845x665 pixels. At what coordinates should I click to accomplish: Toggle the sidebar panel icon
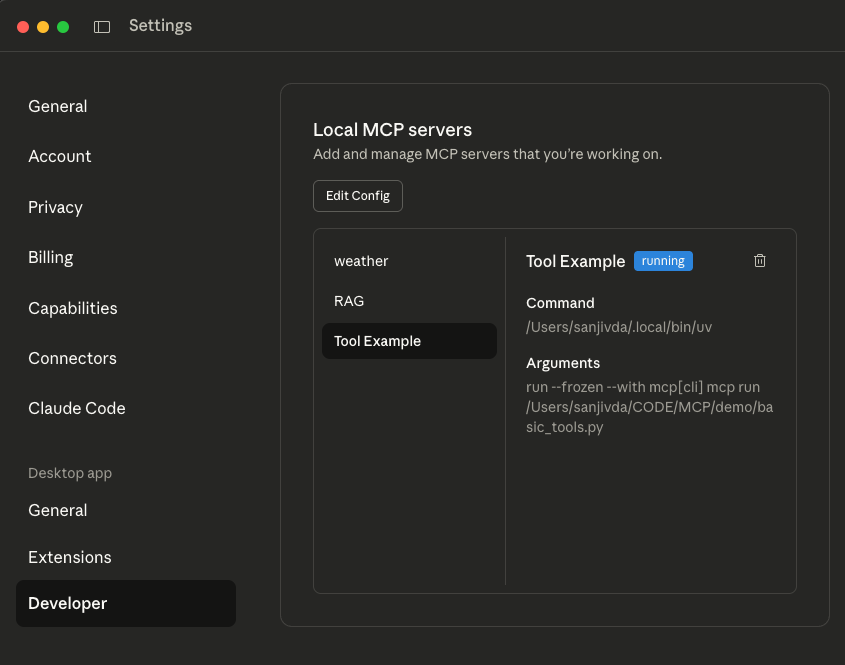coord(102,27)
